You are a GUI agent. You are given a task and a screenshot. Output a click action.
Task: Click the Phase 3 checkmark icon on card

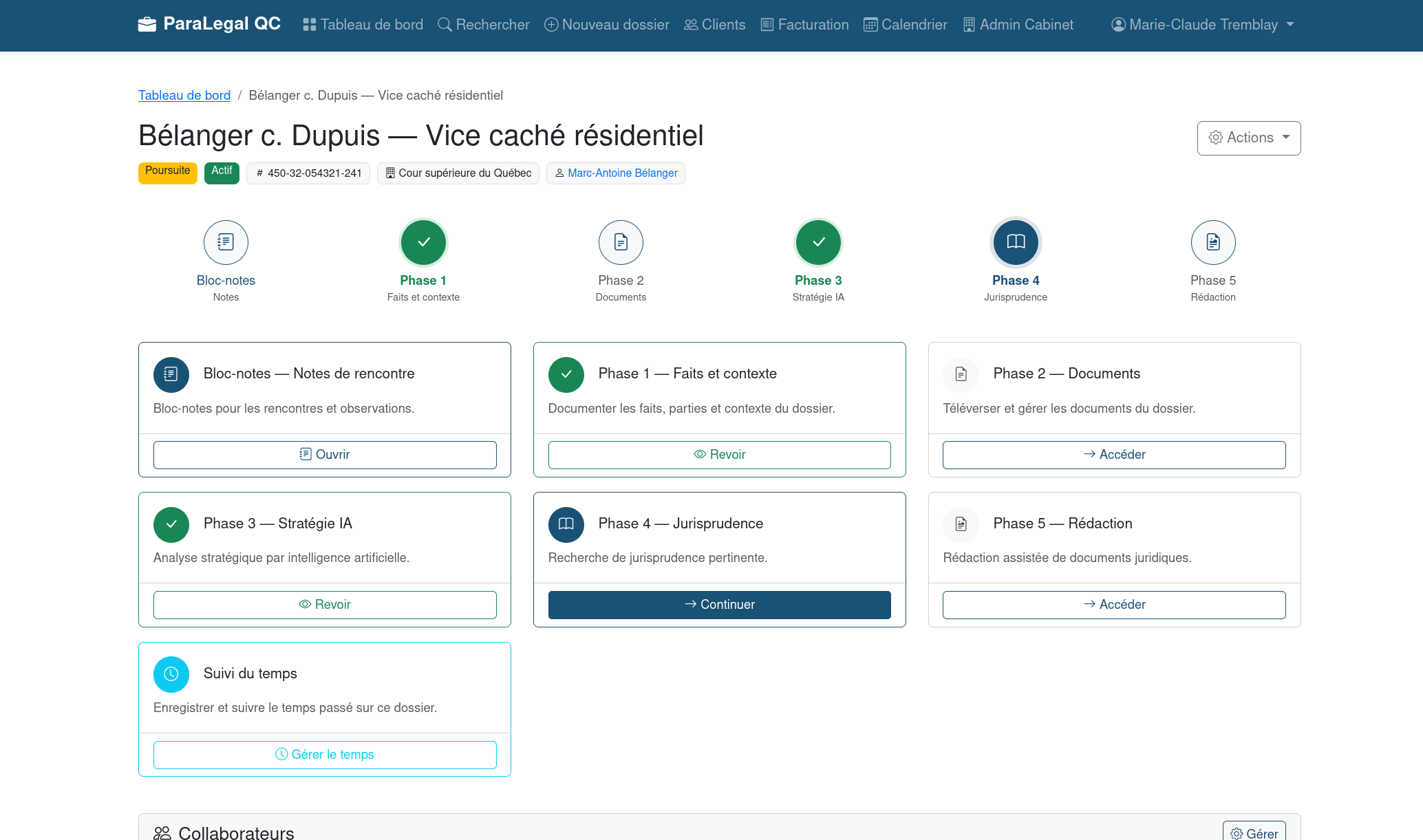coord(171,524)
